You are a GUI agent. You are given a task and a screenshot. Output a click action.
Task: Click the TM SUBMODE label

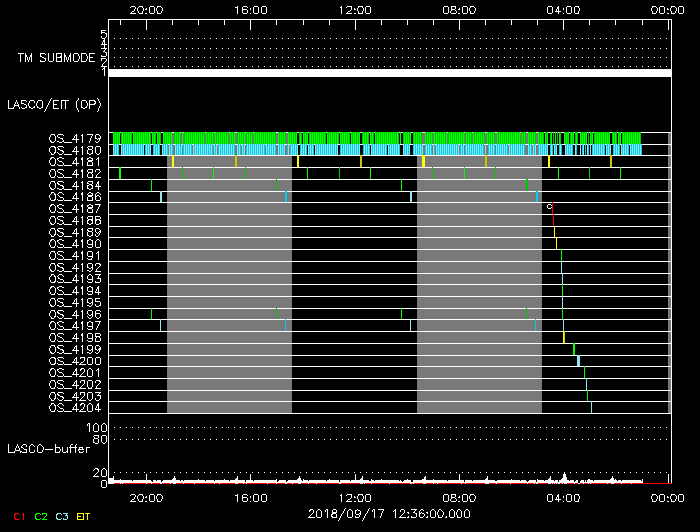tap(56, 58)
